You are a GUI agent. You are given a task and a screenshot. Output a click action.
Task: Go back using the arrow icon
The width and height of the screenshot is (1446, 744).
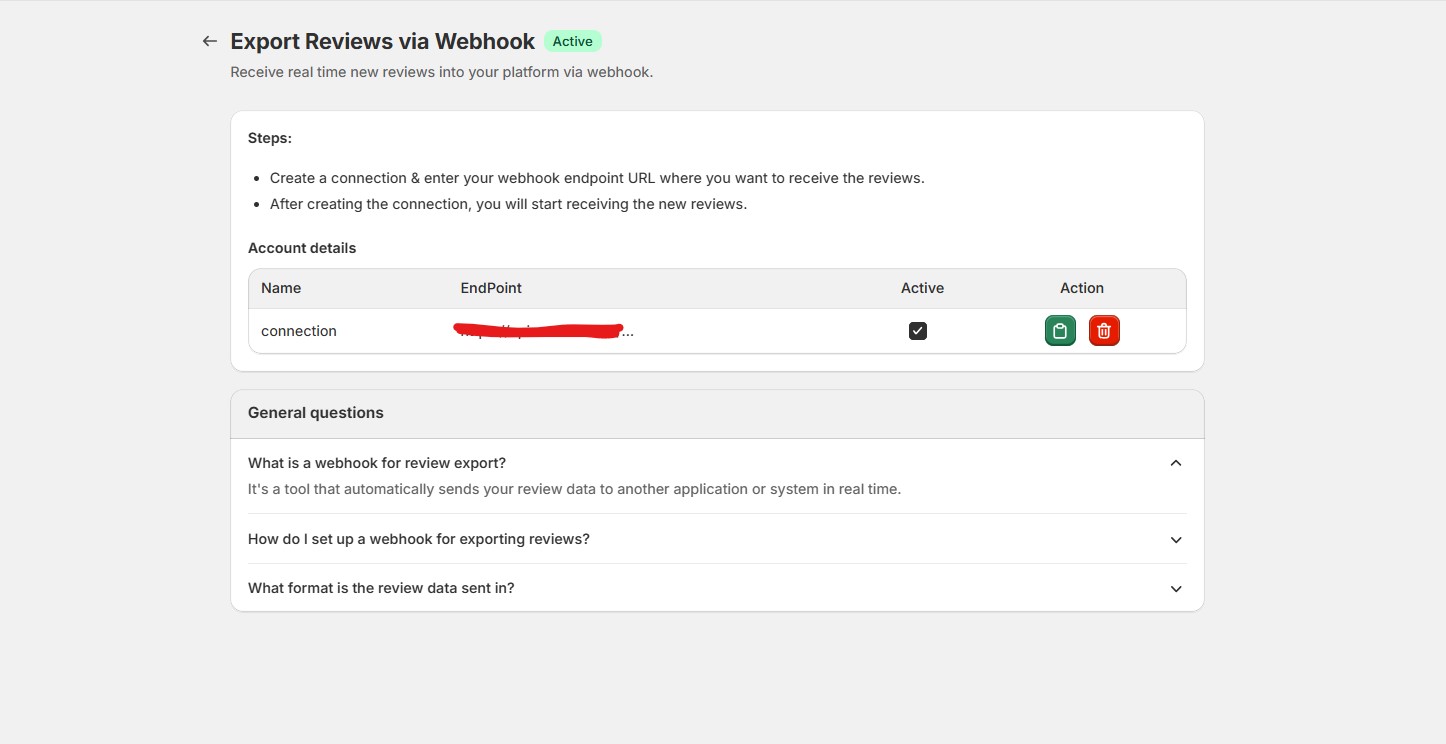click(x=209, y=41)
